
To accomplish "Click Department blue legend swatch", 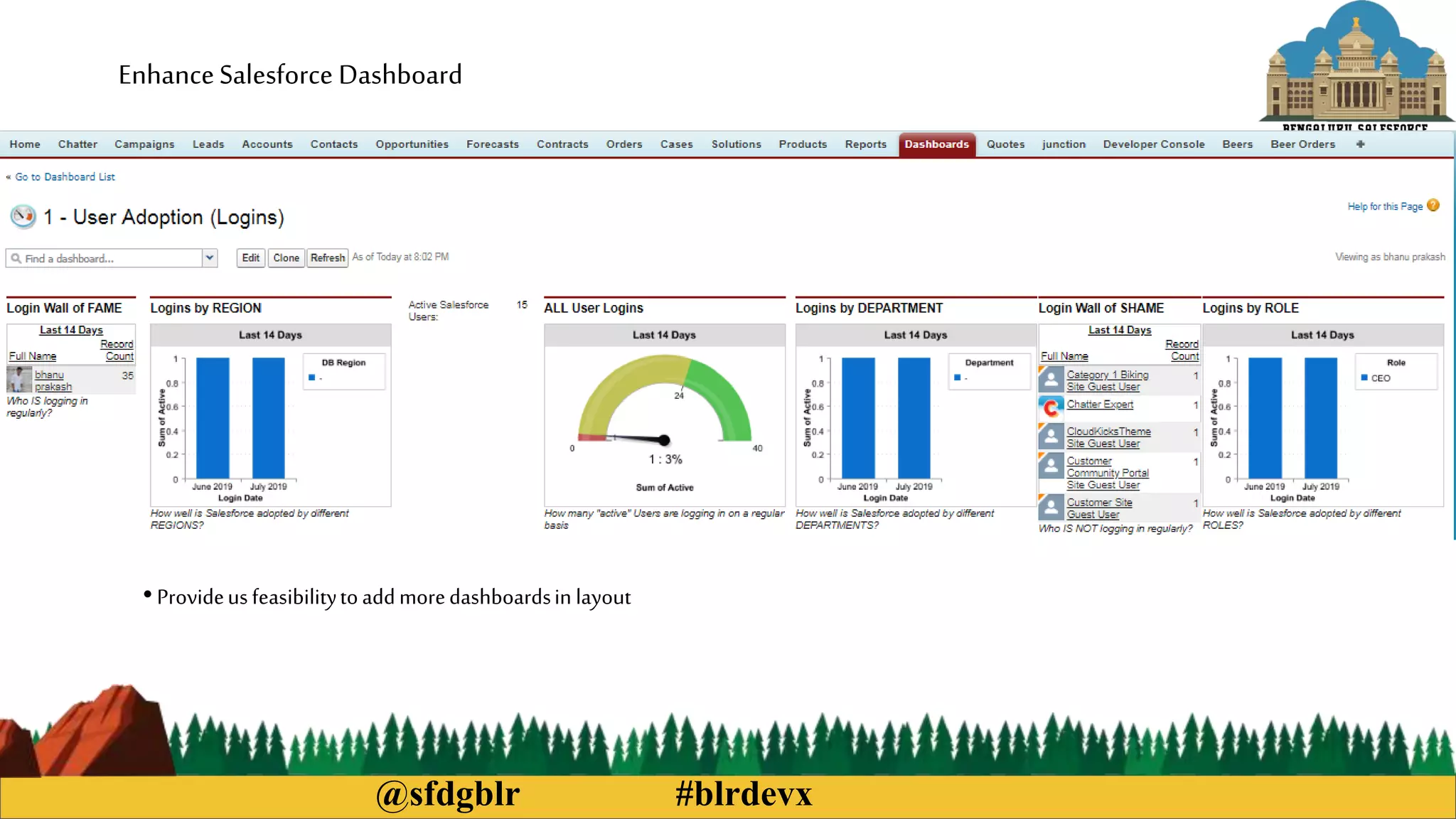I will click(x=957, y=378).
